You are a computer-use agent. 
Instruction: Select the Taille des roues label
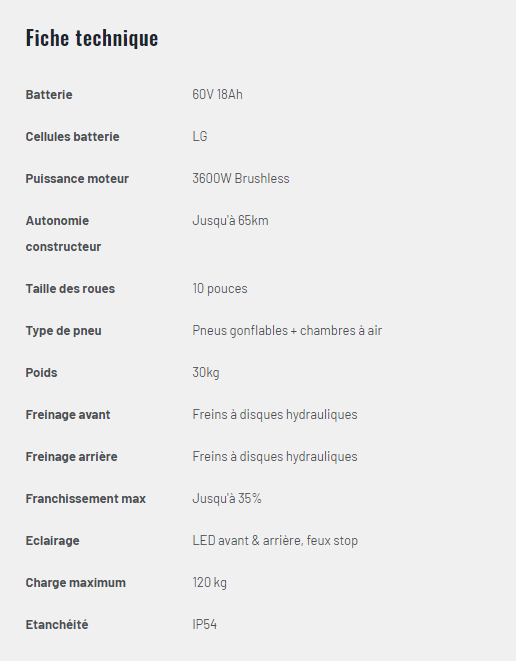[70, 289]
